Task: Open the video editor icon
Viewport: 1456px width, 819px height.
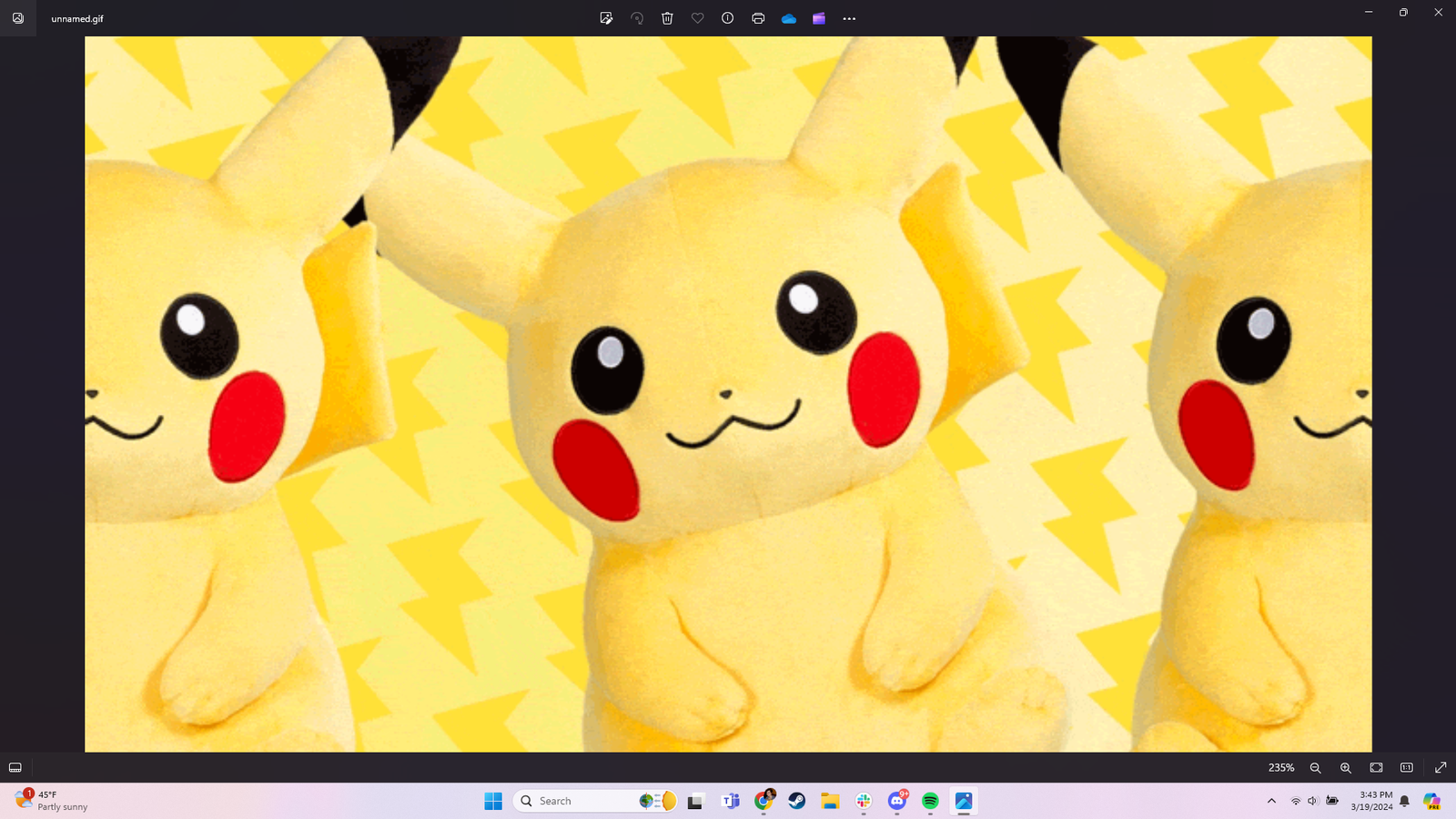Action: 818,18
